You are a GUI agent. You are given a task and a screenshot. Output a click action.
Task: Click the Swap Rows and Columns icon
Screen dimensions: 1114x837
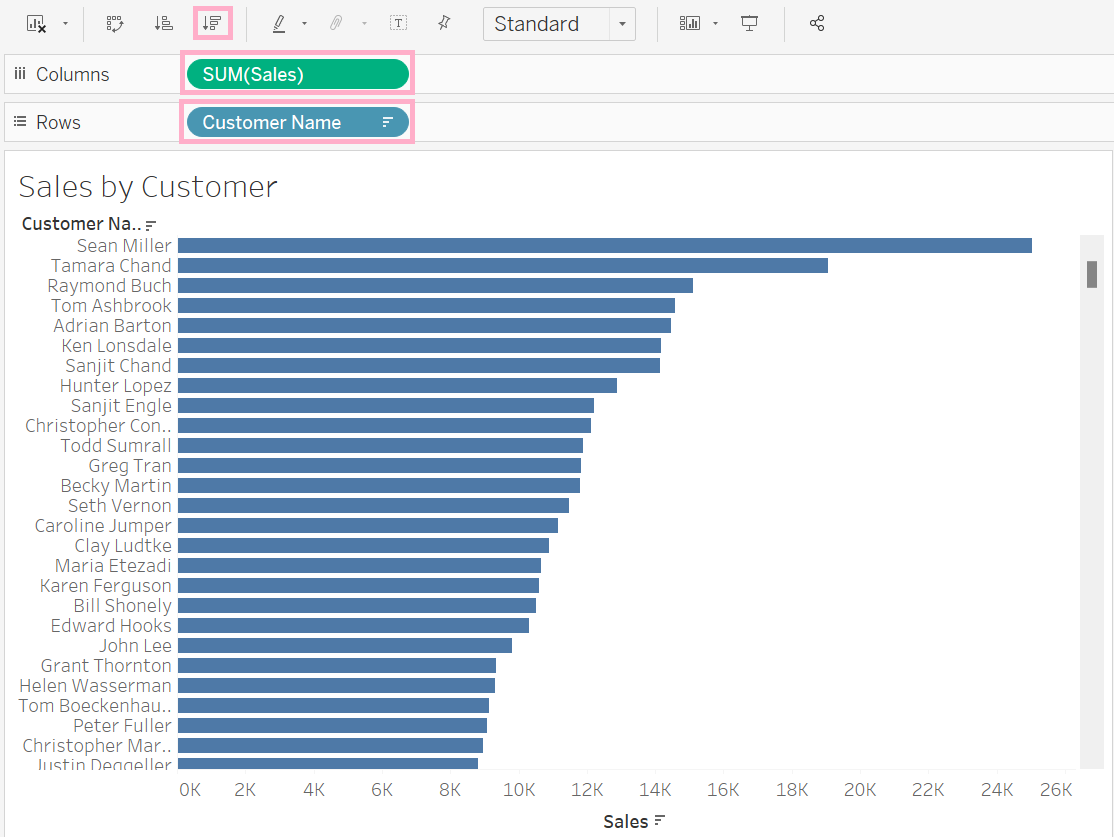(114, 23)
